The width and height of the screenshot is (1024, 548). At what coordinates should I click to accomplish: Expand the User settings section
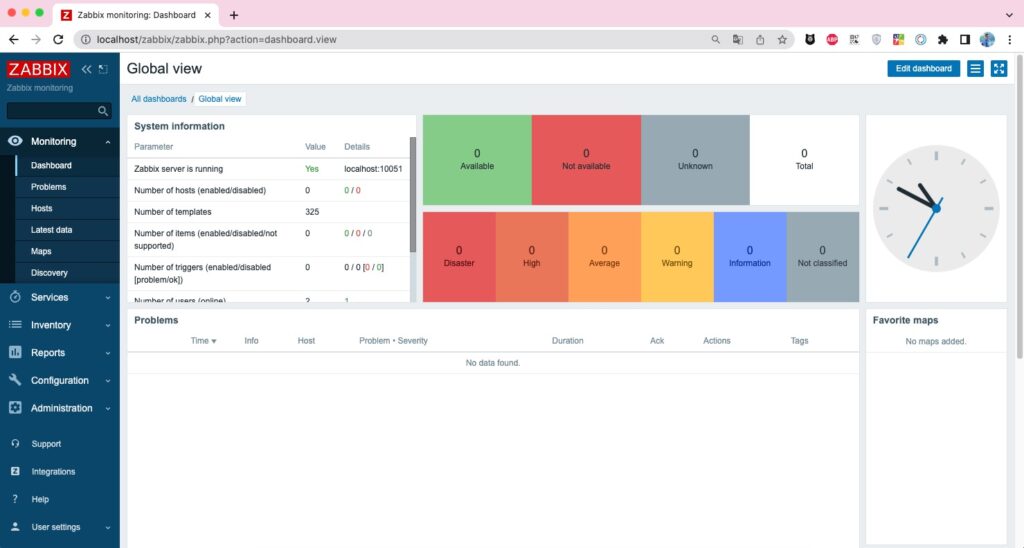point(108,528)
